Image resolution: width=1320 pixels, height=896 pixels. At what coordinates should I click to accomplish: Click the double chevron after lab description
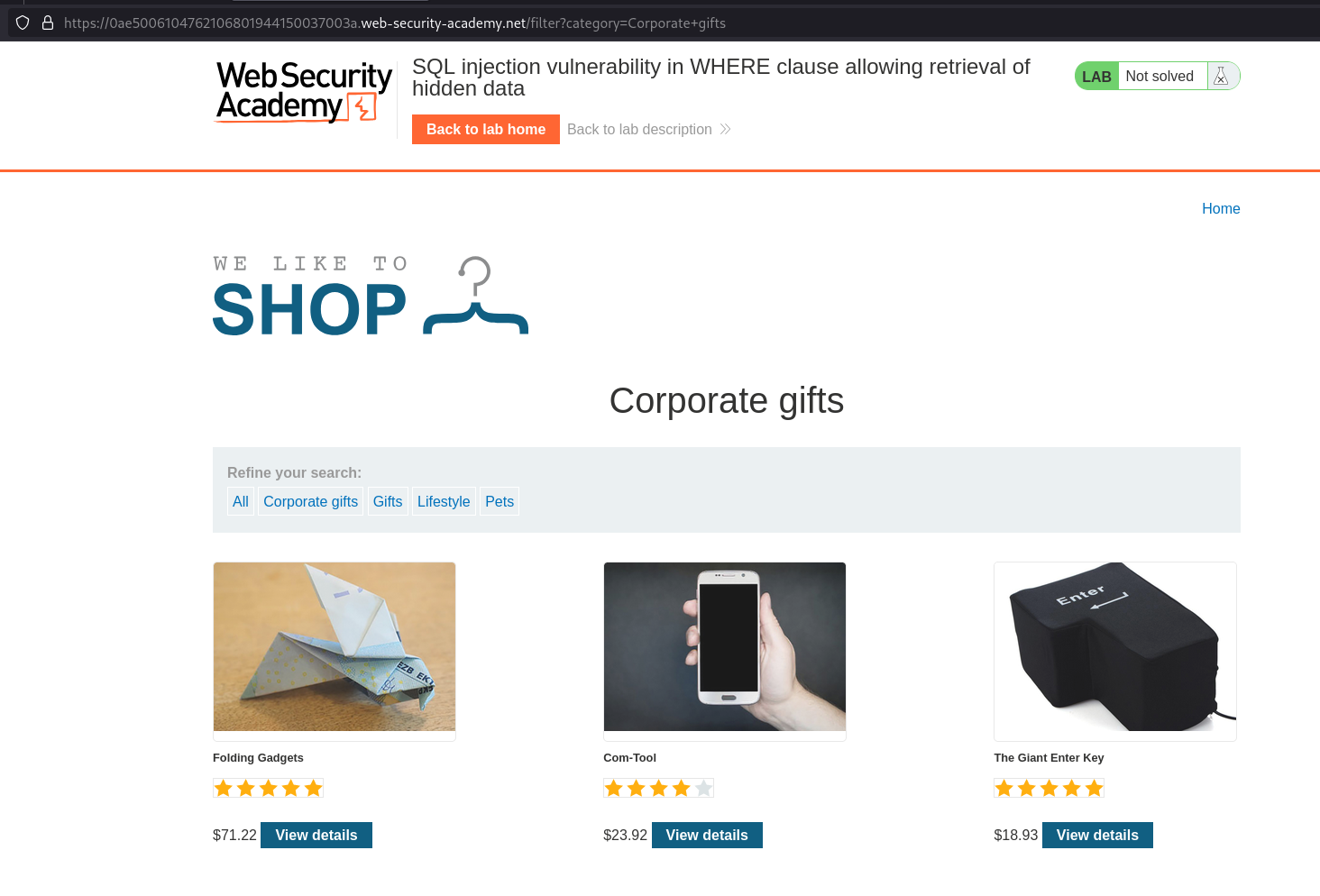pyautogui.click(x=725, y=130)
